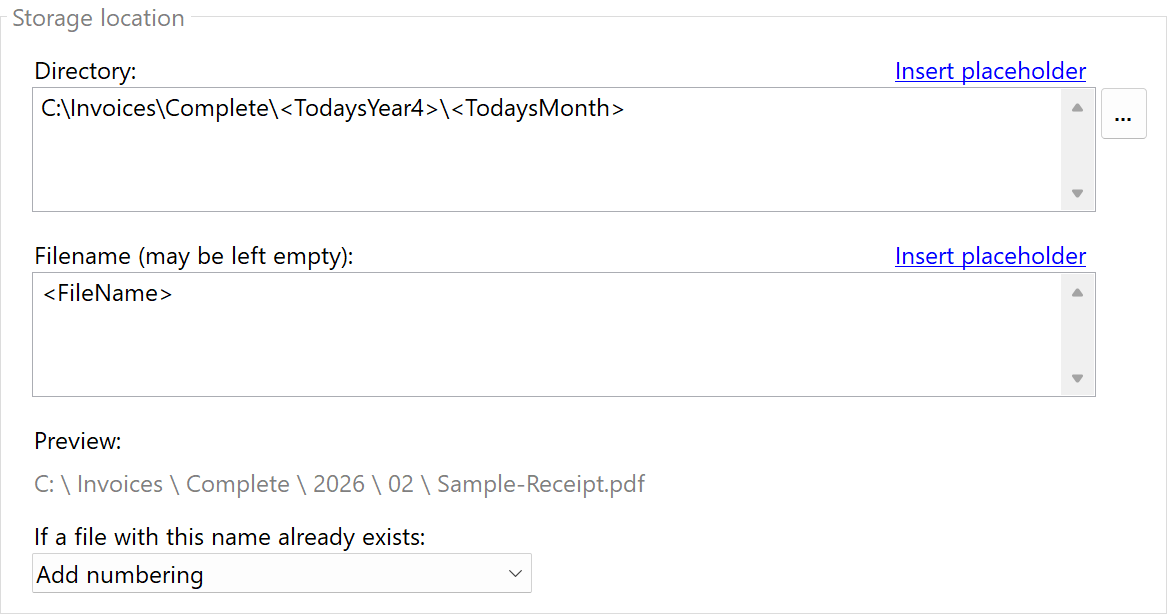Click the down scroll arrow beside Directory field
Viewport: 1167px width, 615px height.
[x=1077, y=193]
